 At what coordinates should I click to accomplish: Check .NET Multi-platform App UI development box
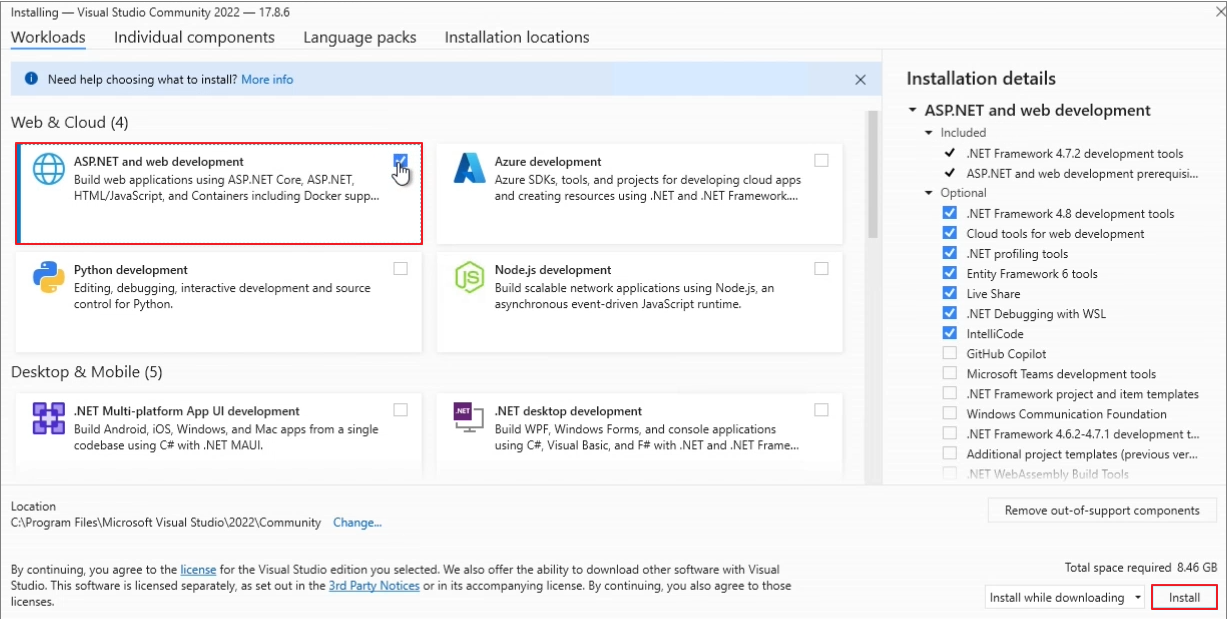[401, 409]
